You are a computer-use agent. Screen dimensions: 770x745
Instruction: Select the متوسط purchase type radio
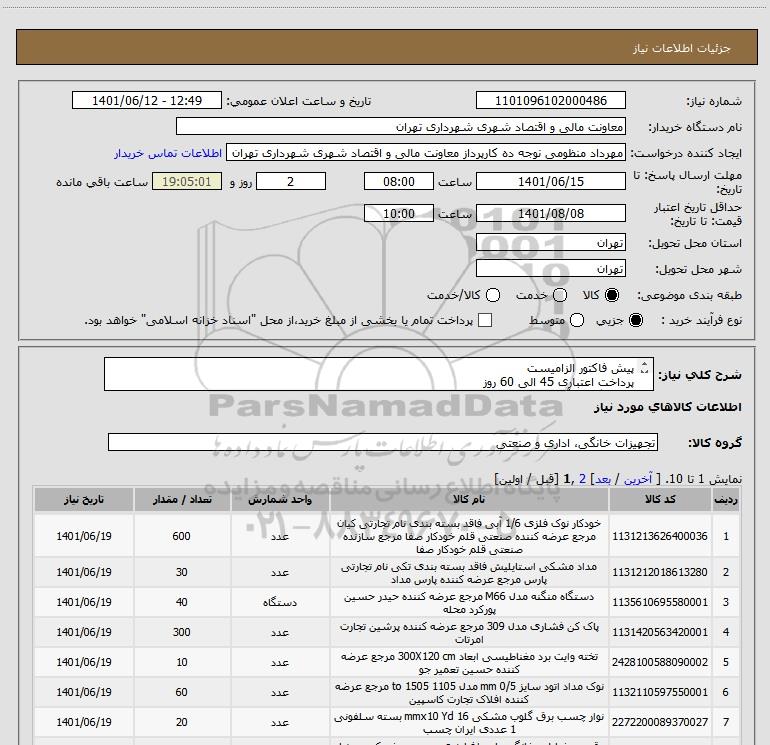pos(577,320)
